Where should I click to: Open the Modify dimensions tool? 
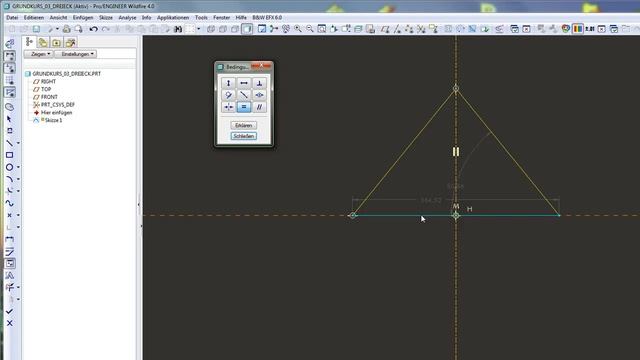tap(9, 251)
